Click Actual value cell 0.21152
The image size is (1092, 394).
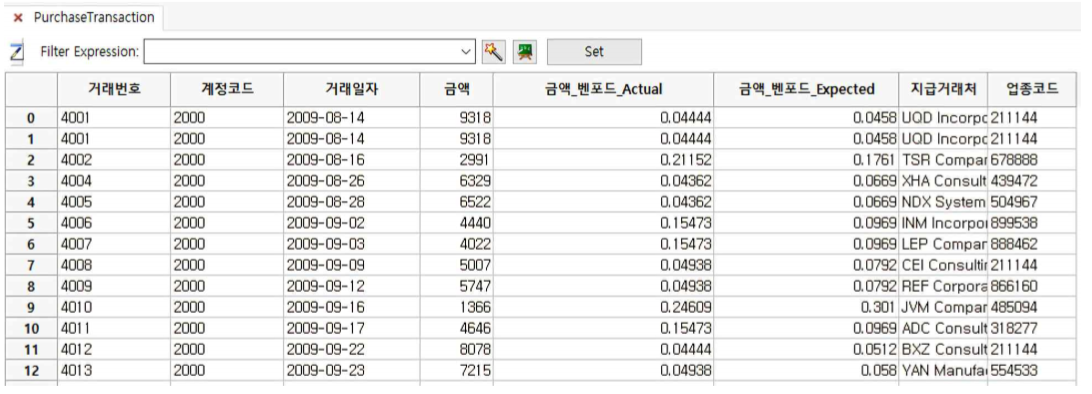click(x=603, y=160)
